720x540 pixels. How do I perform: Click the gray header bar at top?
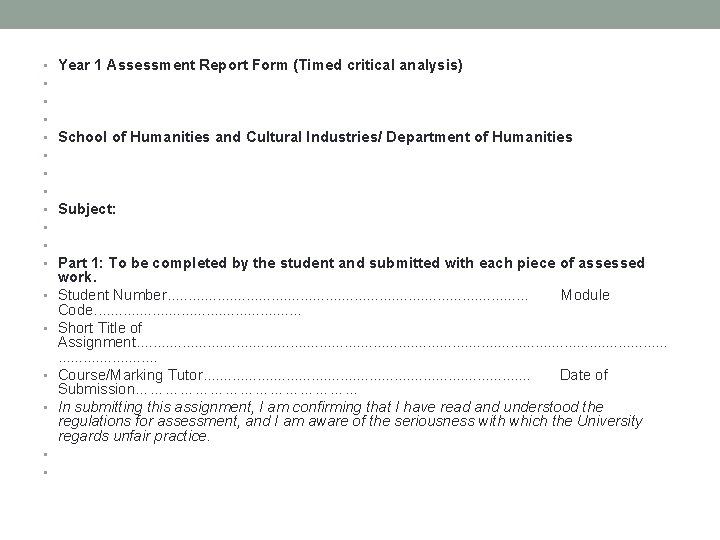click(x=360, y=14)
